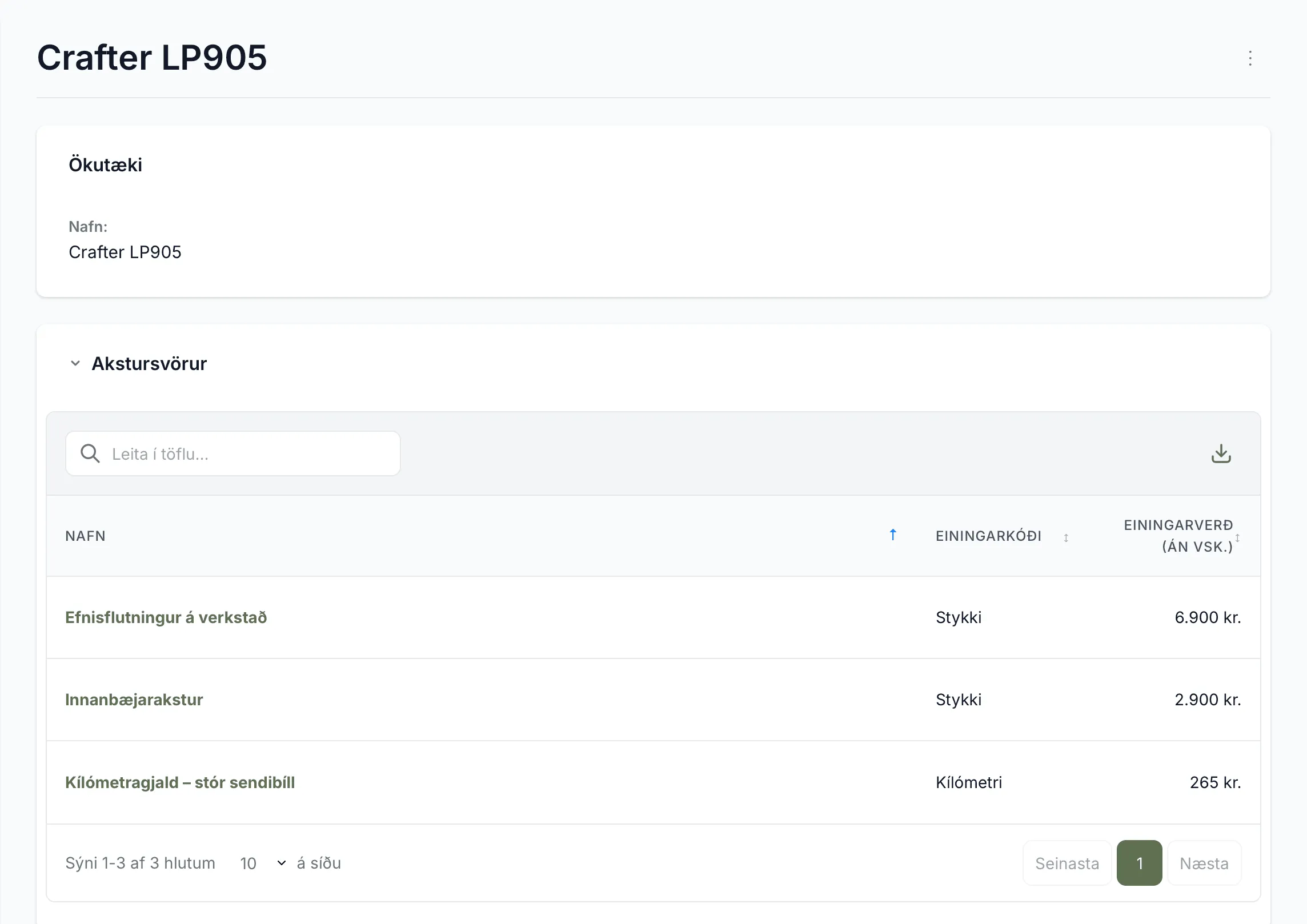Open the three-dot options menu
1307x924 pixels.
pos(1250,58)
